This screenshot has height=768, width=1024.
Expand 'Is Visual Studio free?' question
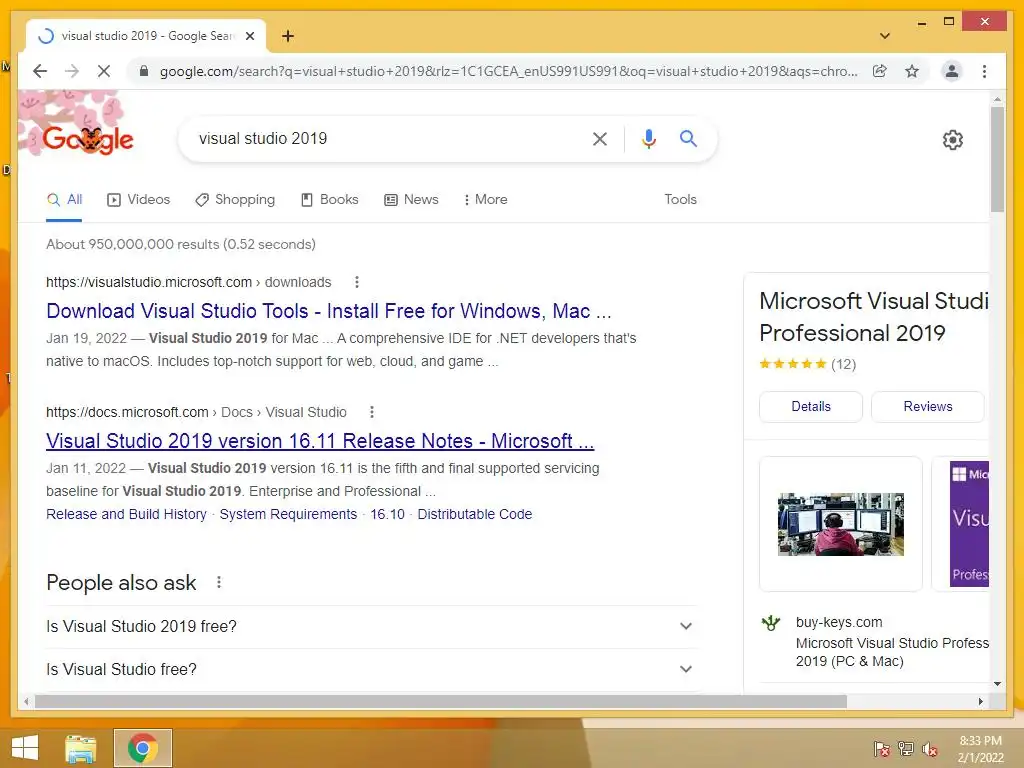(371, 669)
